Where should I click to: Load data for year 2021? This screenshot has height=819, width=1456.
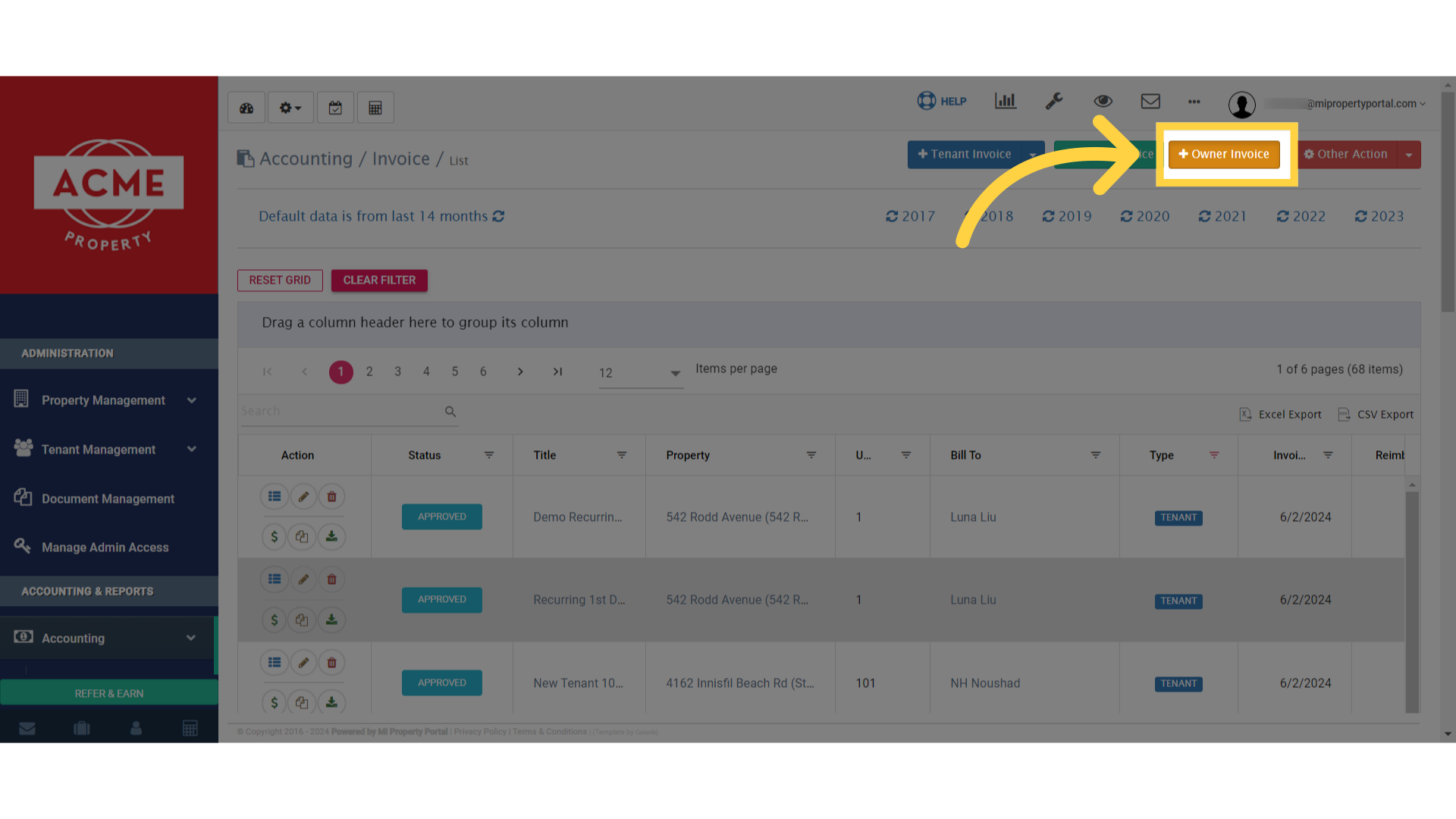(x=1222, y=216)
